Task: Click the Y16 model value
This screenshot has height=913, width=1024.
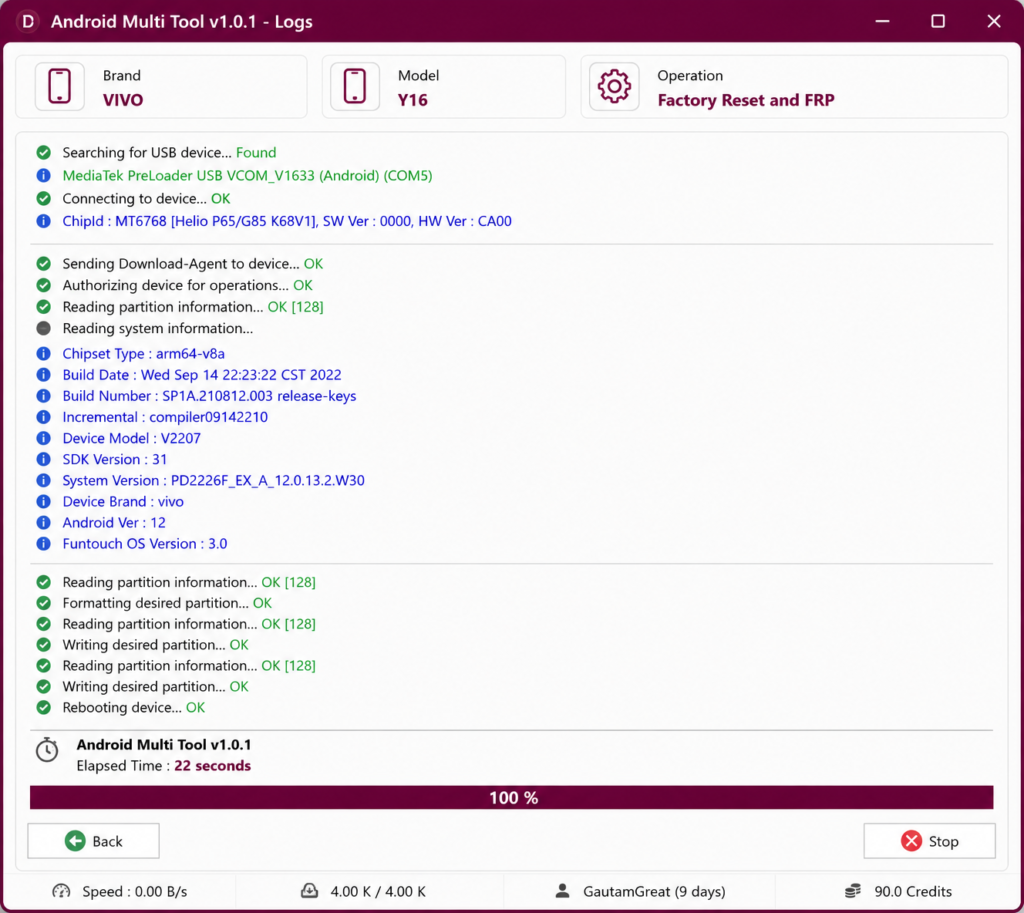Action: [413, 100]
